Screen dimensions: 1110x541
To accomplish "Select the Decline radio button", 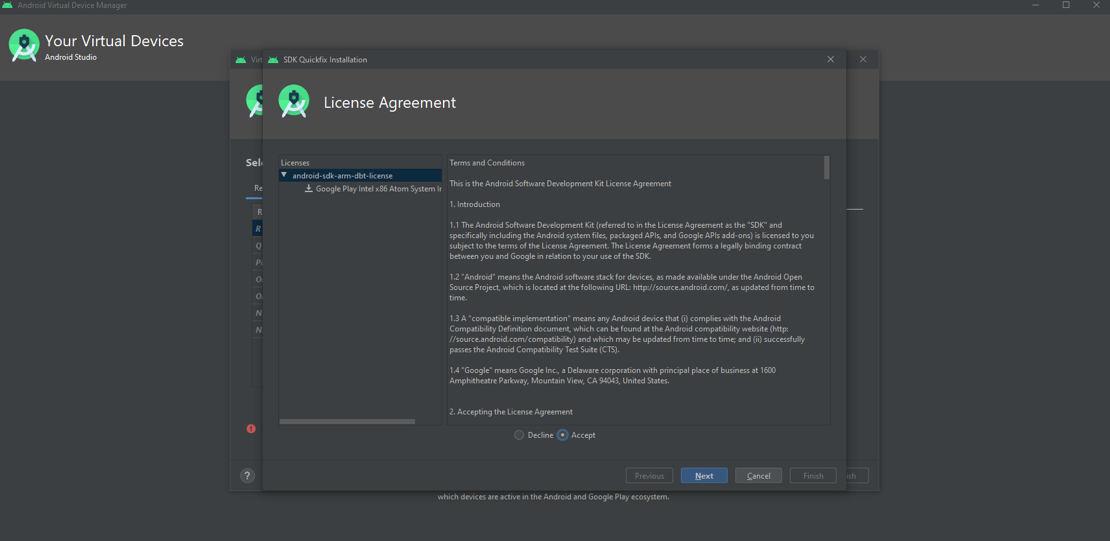I will tap(519, 435).
